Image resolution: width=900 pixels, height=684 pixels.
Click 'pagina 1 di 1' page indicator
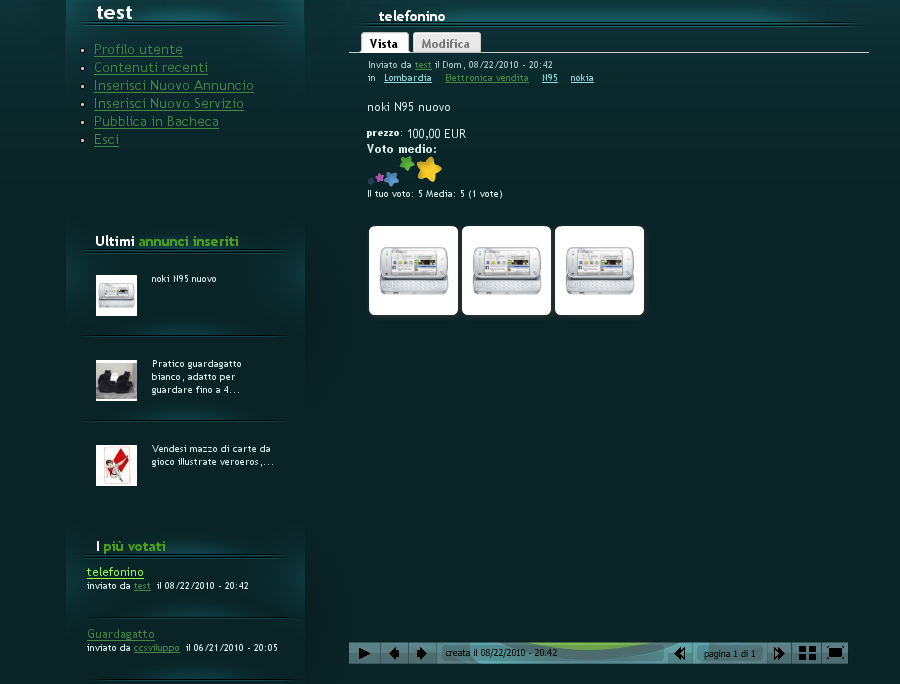click(x=730, y=654)
